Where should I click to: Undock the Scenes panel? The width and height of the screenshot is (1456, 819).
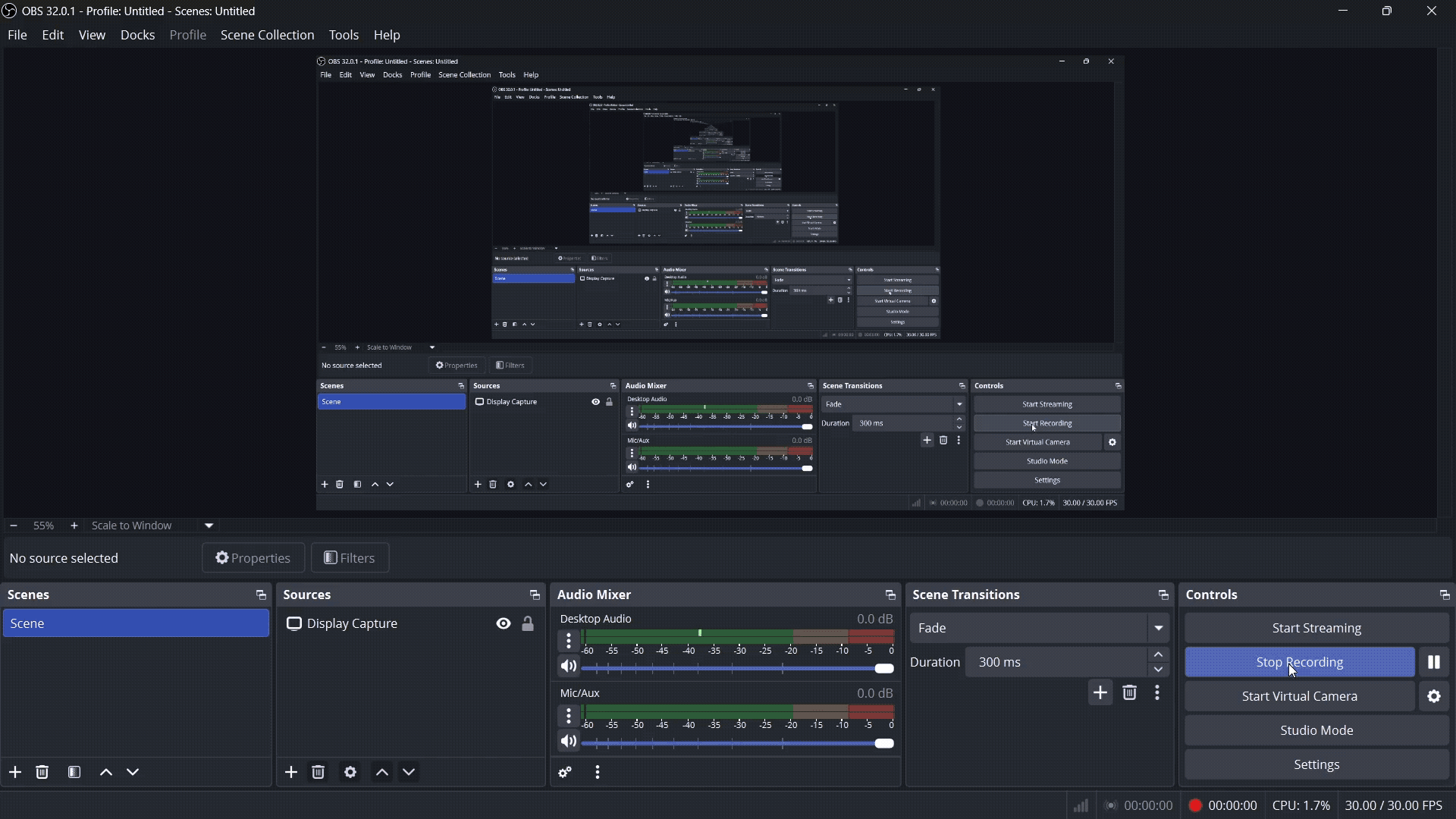261,595
